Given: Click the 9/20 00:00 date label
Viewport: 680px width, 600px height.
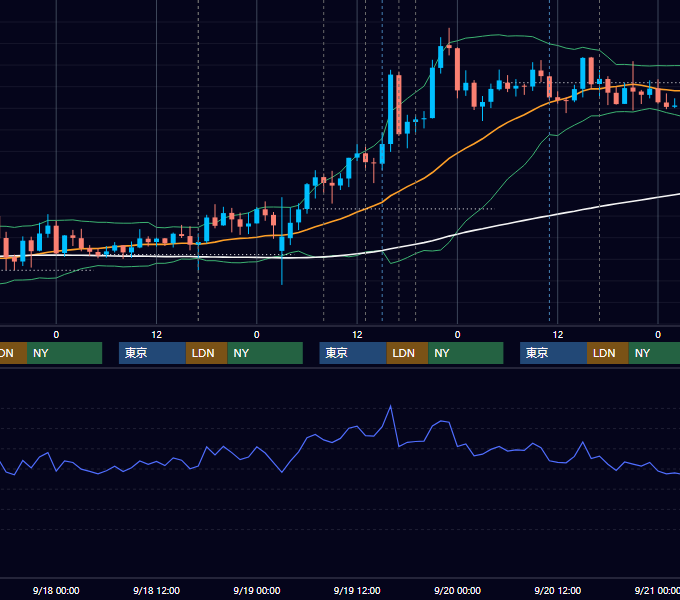Looking at the screenshot, I should (458, 590).
